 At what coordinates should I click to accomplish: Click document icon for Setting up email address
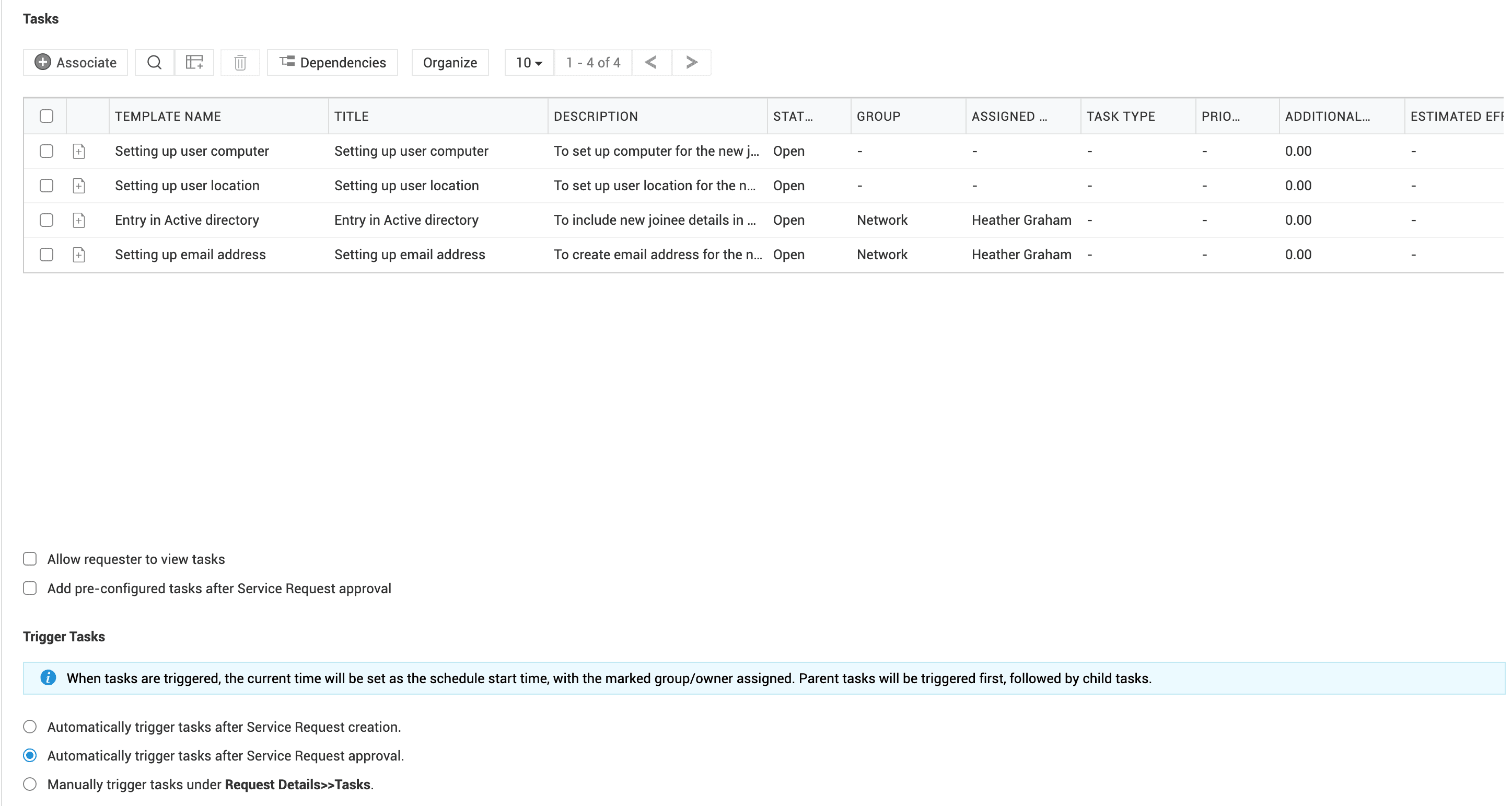coord(79,255)
